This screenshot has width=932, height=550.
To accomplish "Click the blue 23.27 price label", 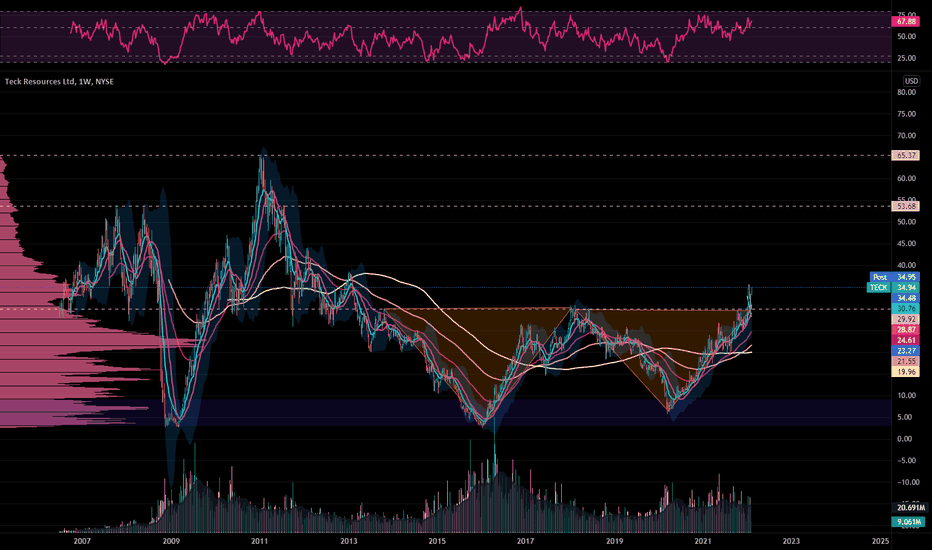I will 905,351.
